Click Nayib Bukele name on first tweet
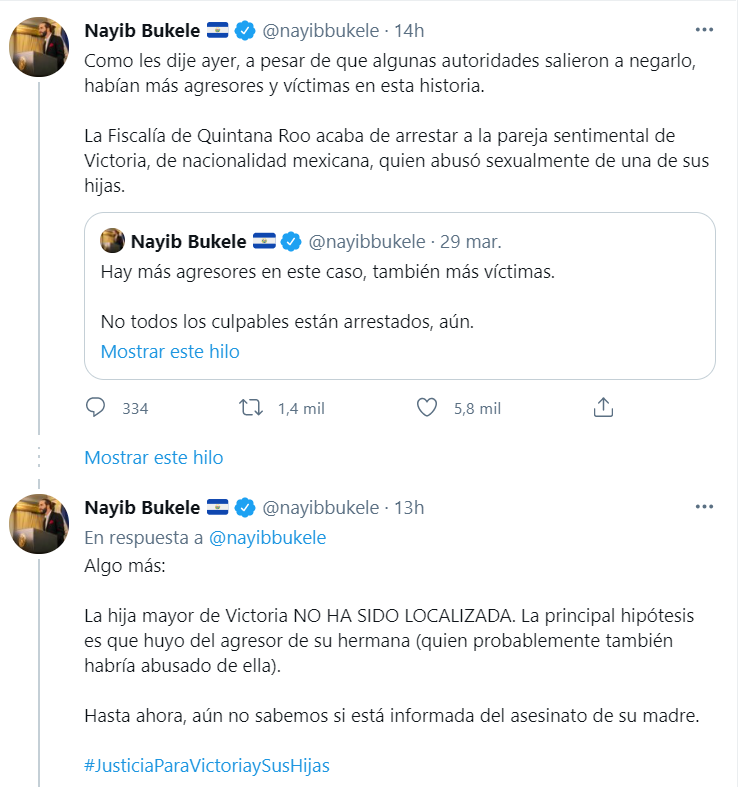This screenshot has width=739, height=787. [142, 30]
